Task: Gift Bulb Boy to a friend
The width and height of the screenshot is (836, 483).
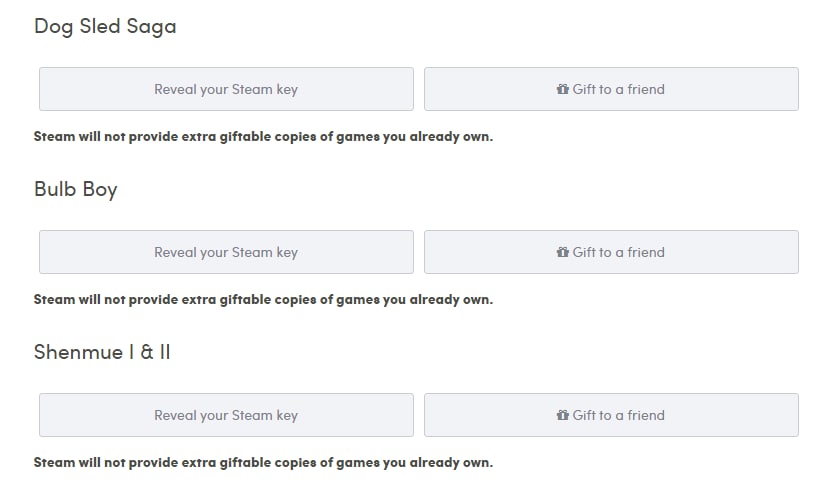Action: [611, 252]
